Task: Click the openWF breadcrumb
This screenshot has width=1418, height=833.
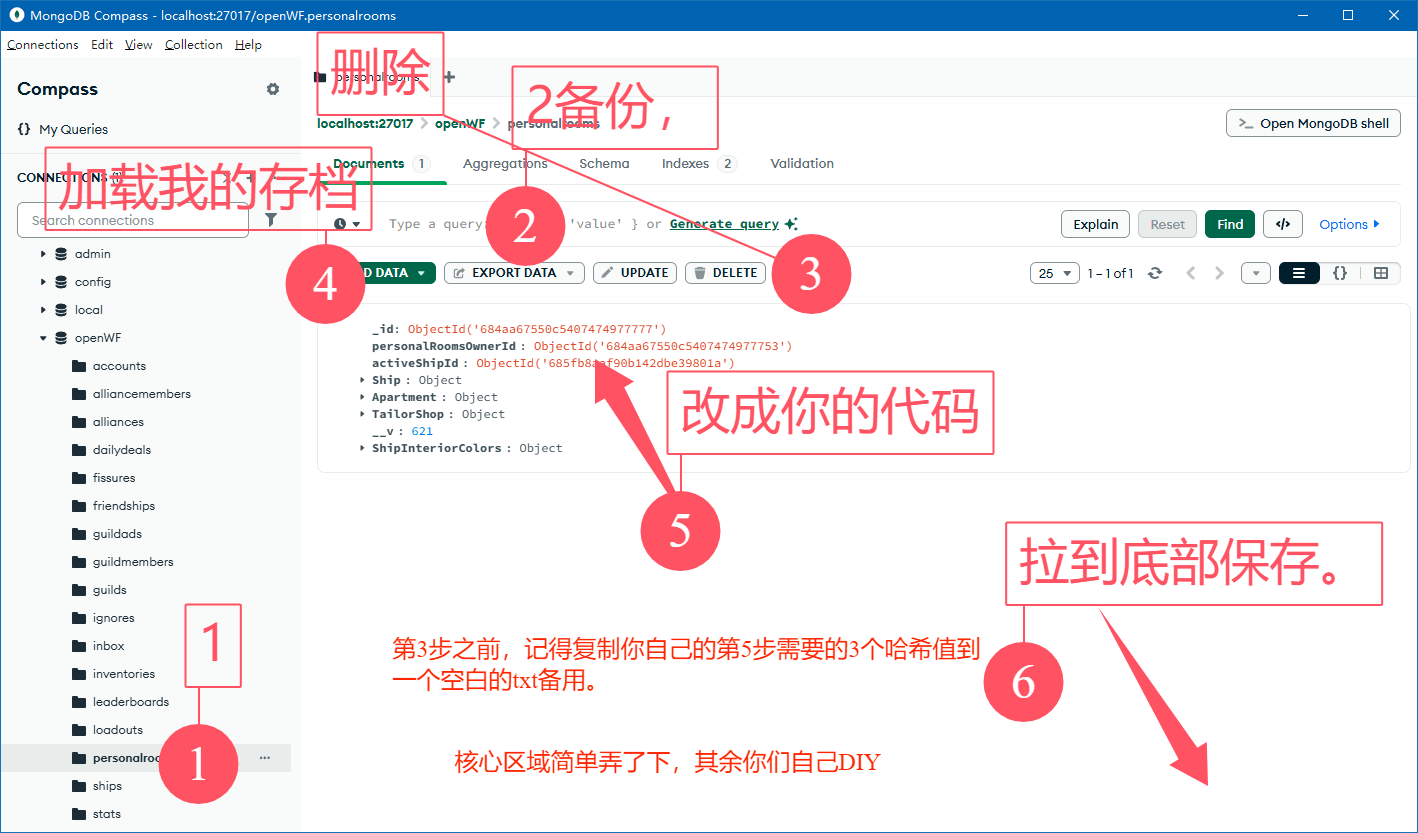Action: (x=459, y=123)
